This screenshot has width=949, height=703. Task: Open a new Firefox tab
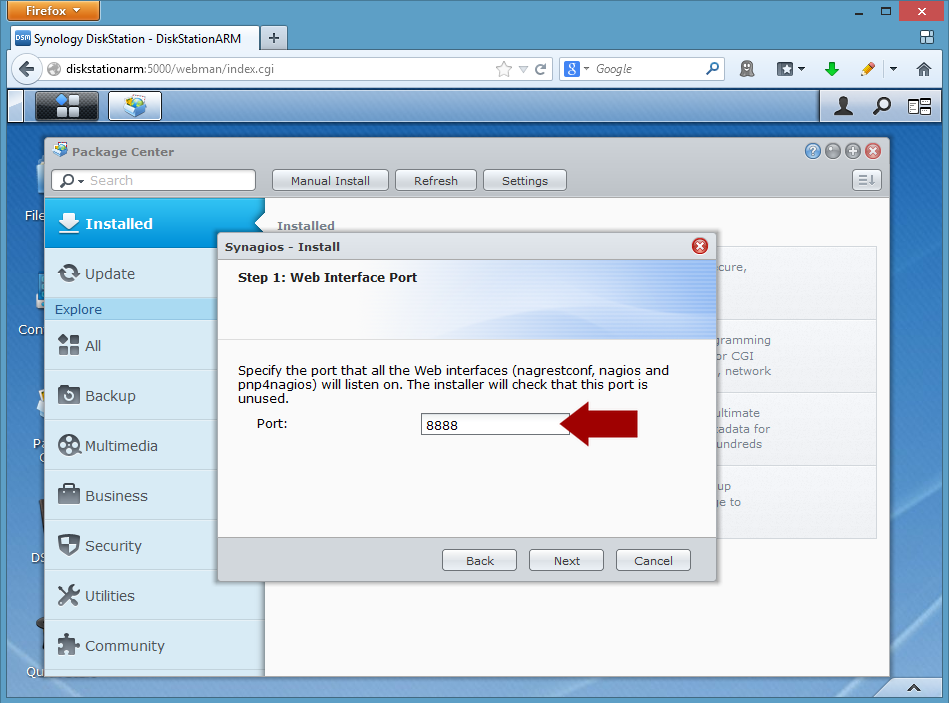[274, 38]
